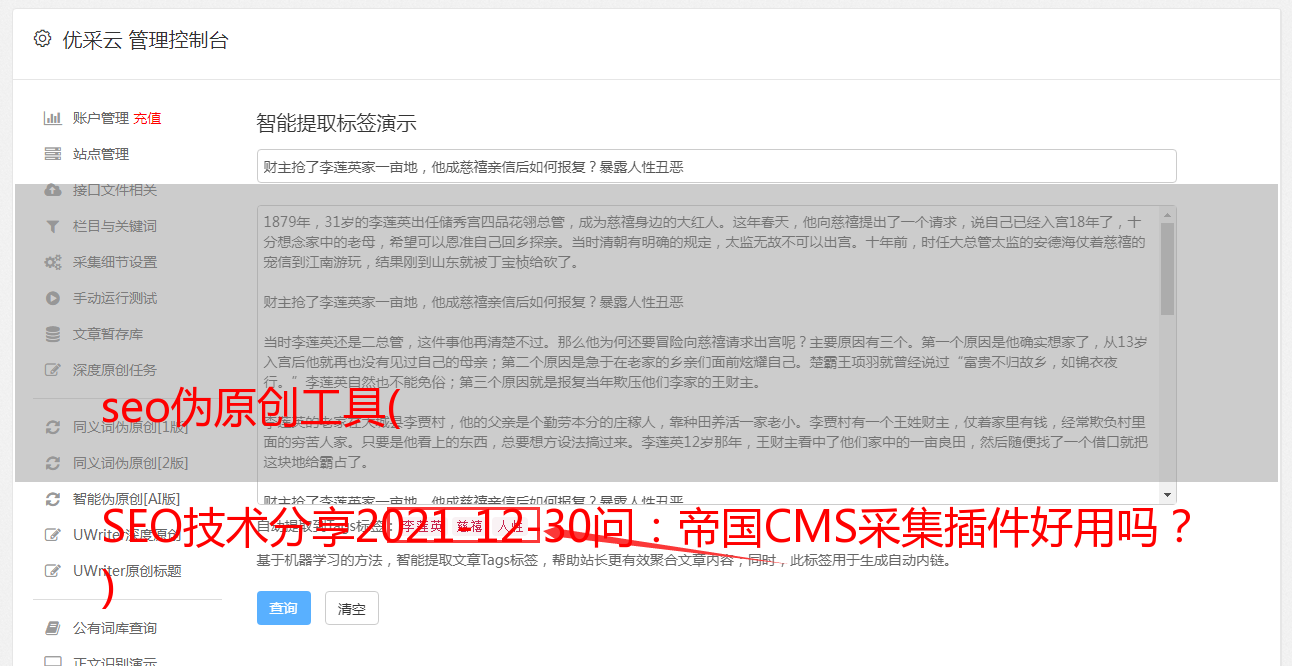
Task: Open the 文章暂存库 database icon
Action: (53, 334)
